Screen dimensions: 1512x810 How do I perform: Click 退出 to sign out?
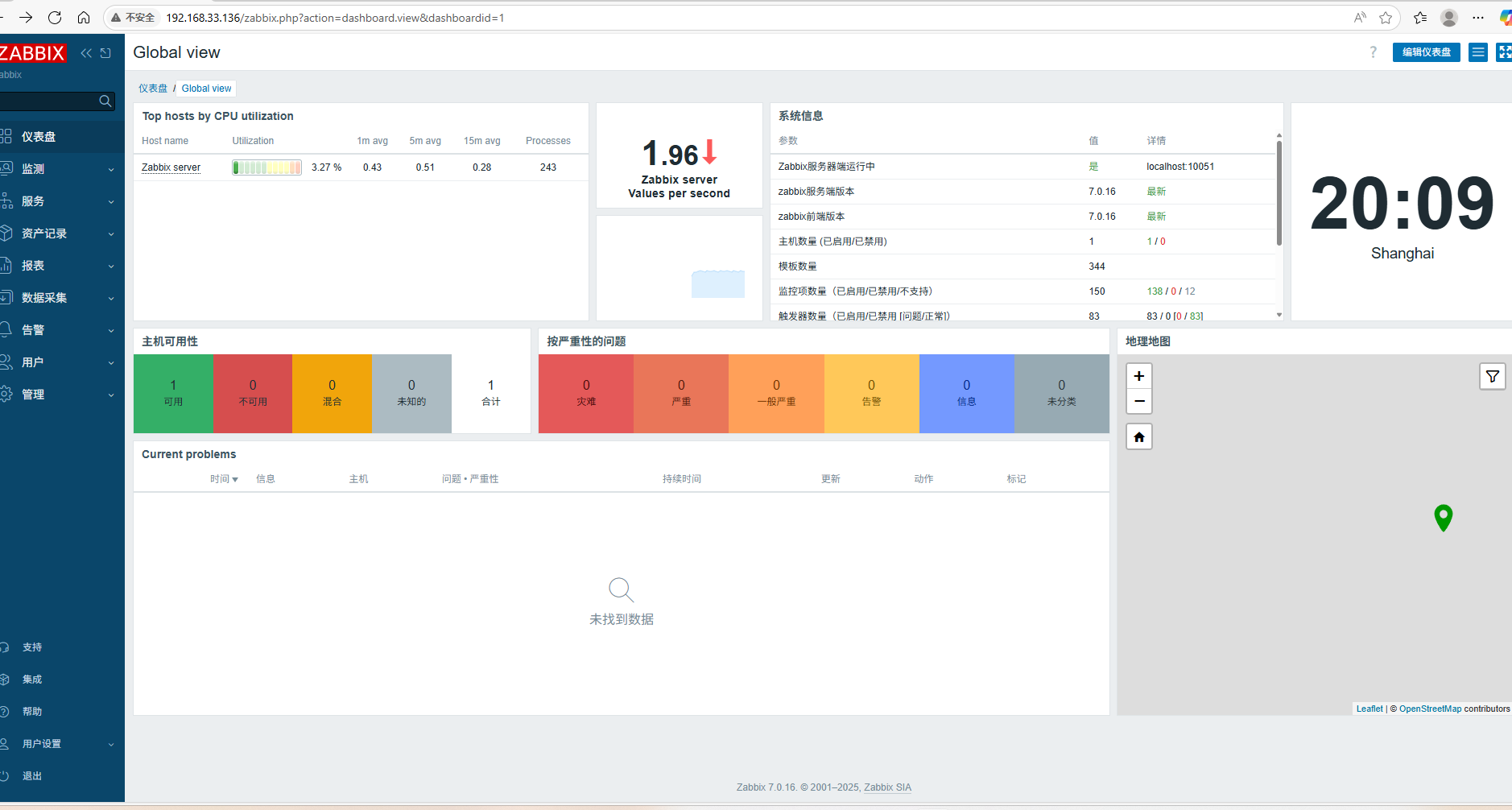[x=32, y=776]
